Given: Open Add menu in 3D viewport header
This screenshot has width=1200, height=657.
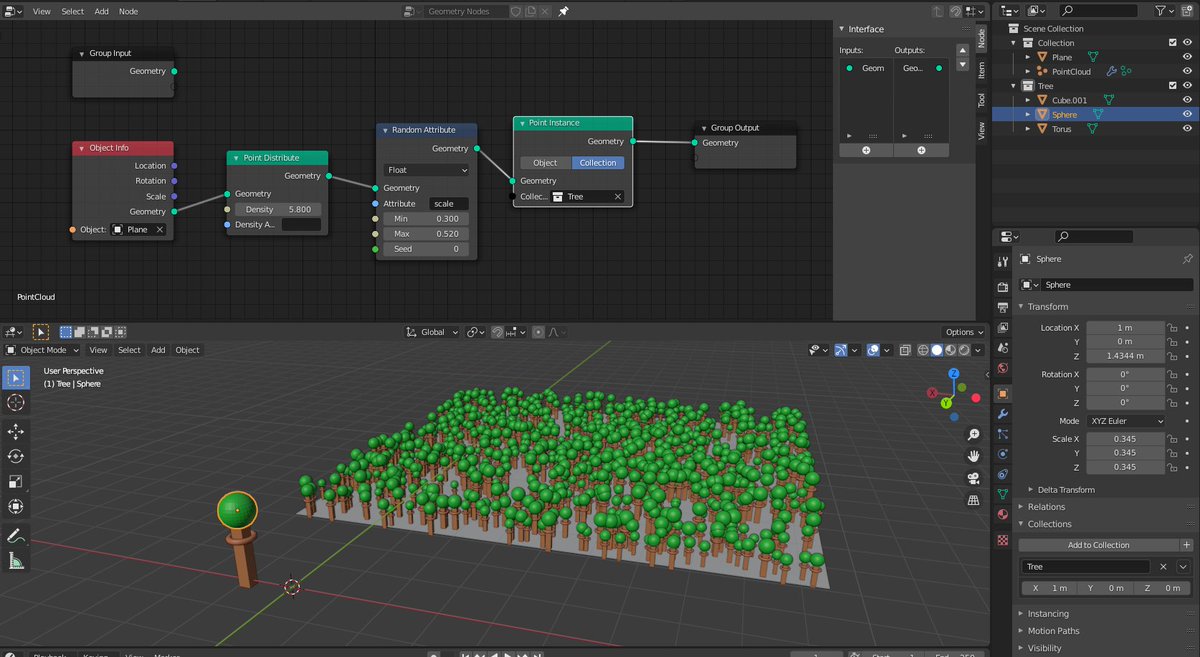Looking at the screenshot, I should click(158, 350).
